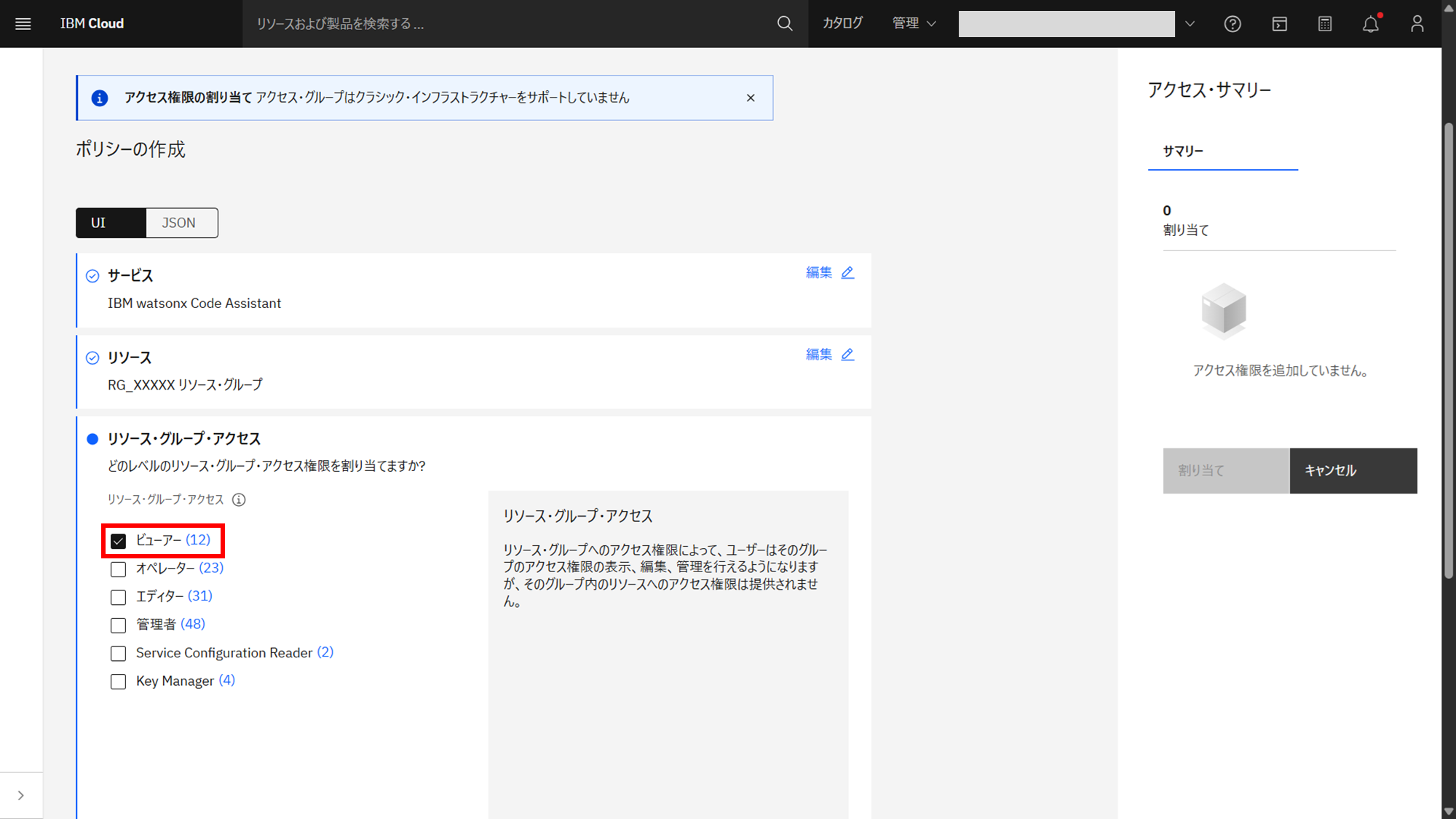Click the search magnifier icon
This screenshot has width=1456, height=819.
(784, 24)
